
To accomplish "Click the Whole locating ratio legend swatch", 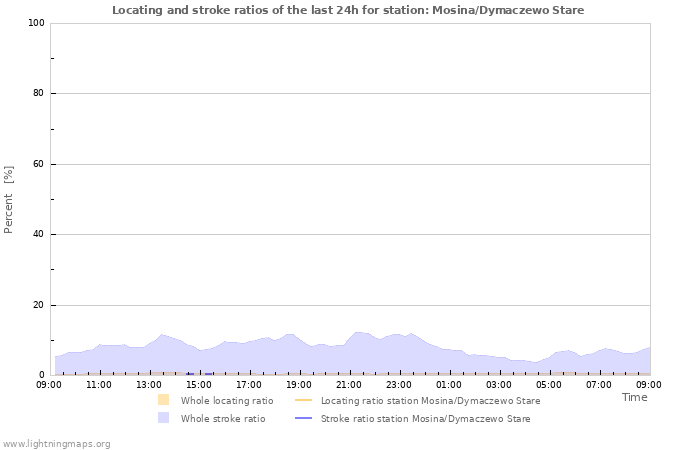I will click(x=163, y=400).
